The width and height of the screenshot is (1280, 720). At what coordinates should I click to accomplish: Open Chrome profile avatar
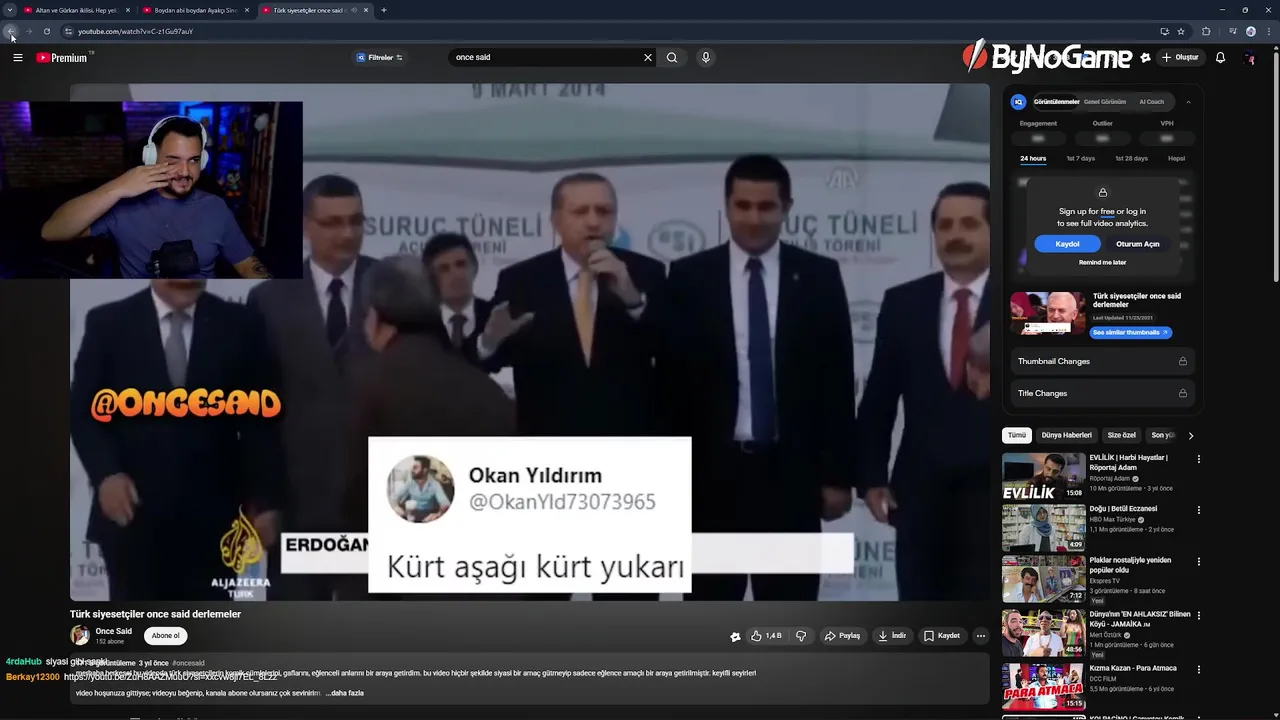click(x=1251, y=31)
